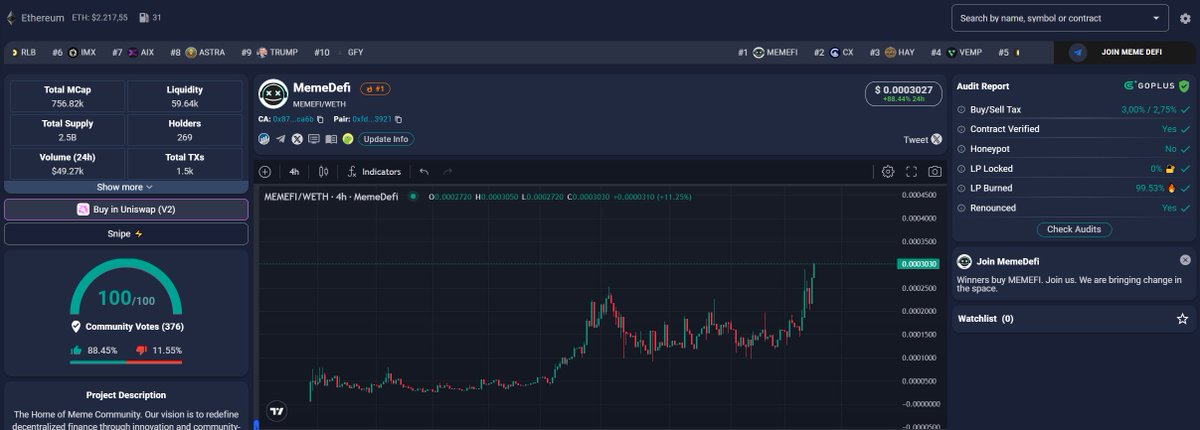This screenshot has width=1200, height=430.
Task: Undo last chart action
Action: [424, 172]
